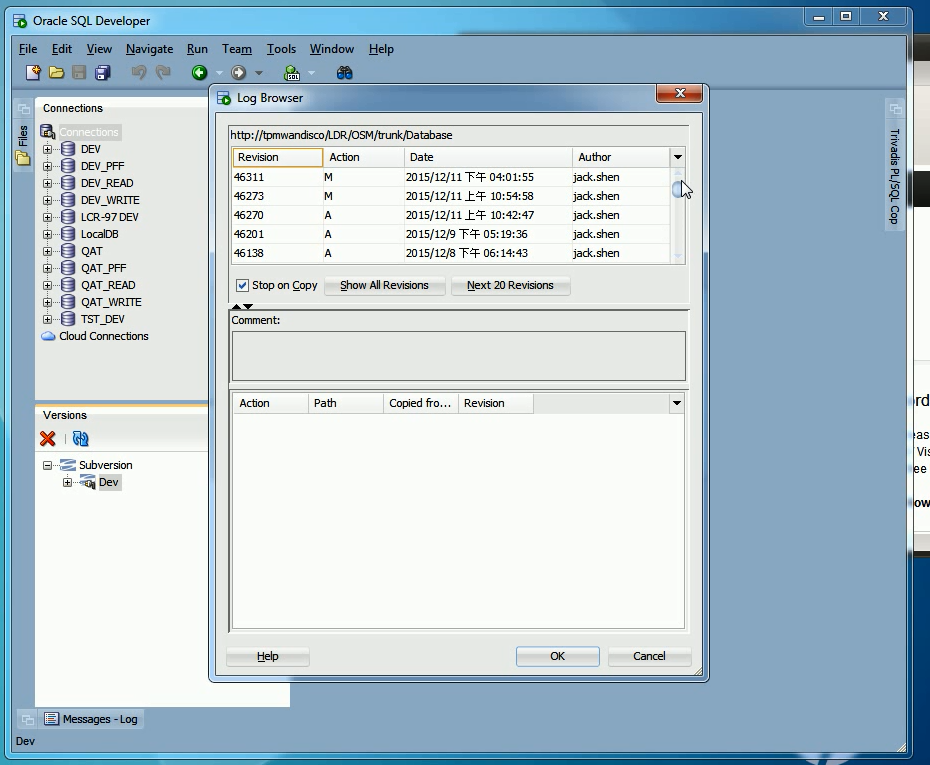Click the TST_DEV connection database icon
This screenshot has width=930, height=765.
point(68,319)
